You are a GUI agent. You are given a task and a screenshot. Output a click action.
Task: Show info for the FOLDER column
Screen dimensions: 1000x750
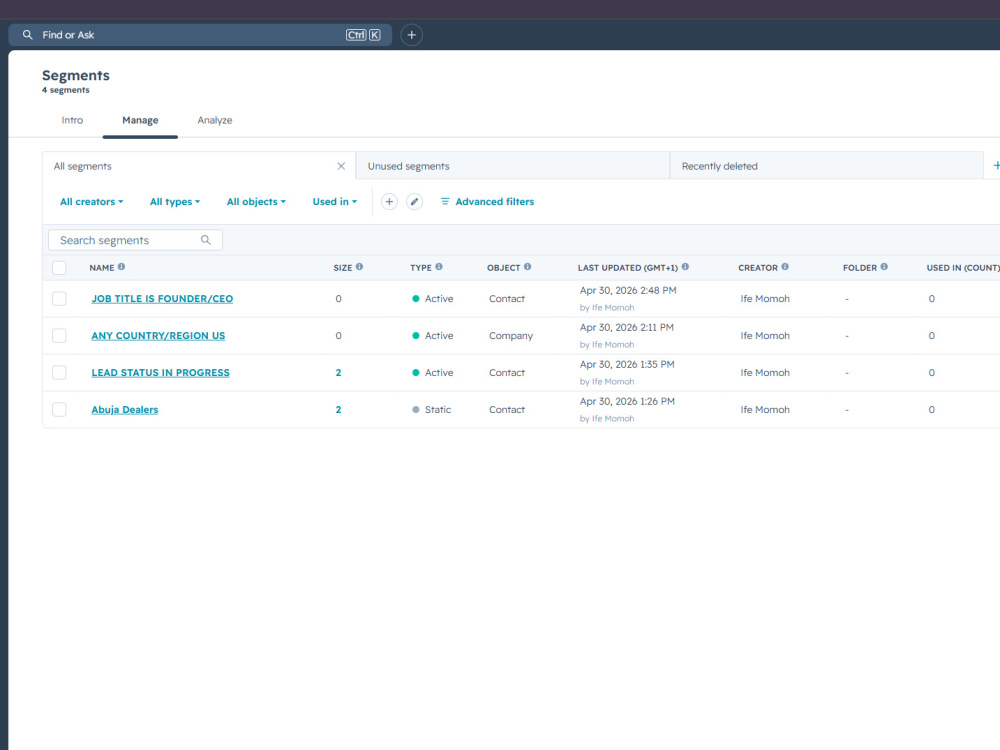point(884,267)
